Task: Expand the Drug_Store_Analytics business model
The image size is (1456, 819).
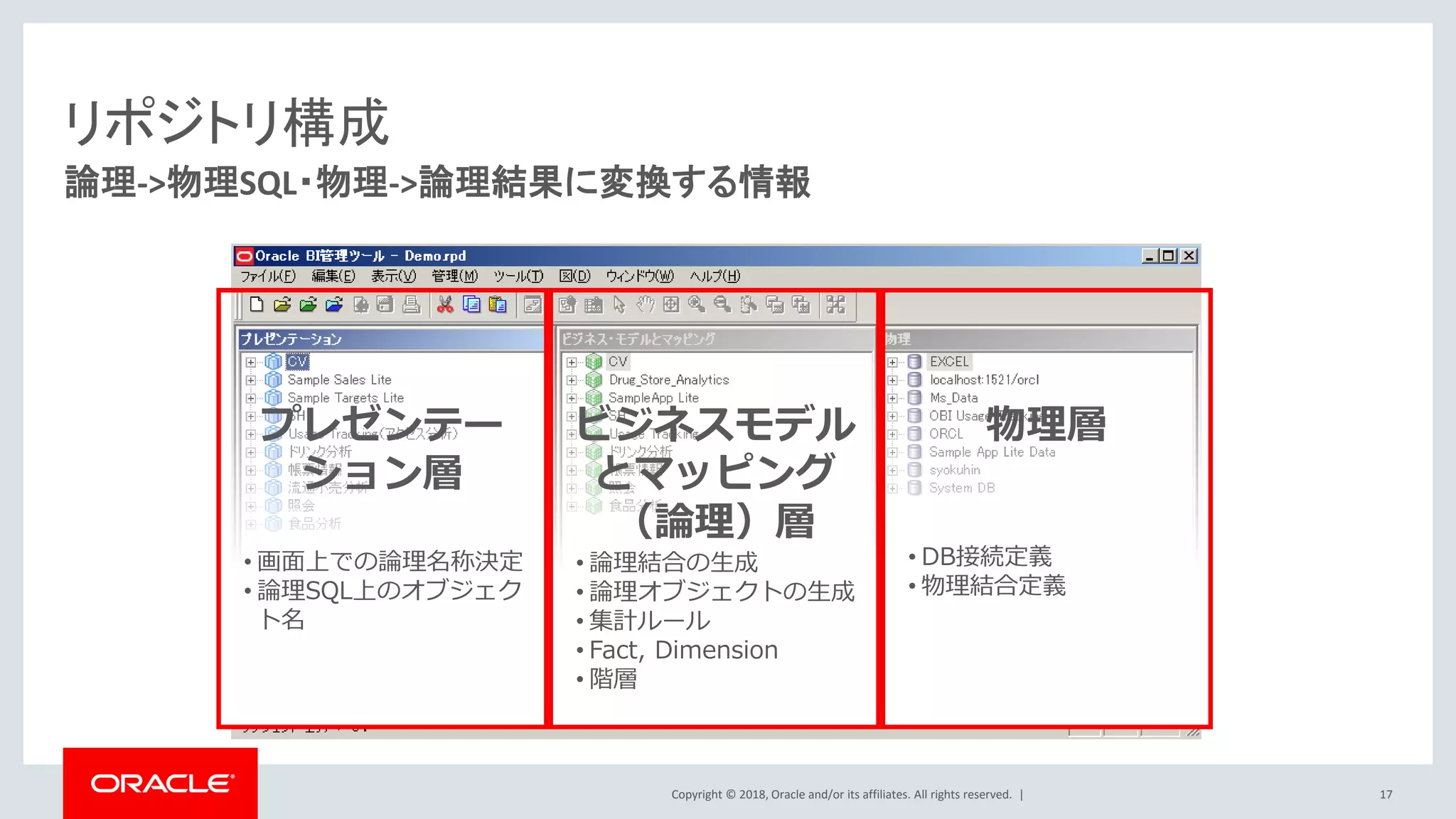Action: (571, 380)
